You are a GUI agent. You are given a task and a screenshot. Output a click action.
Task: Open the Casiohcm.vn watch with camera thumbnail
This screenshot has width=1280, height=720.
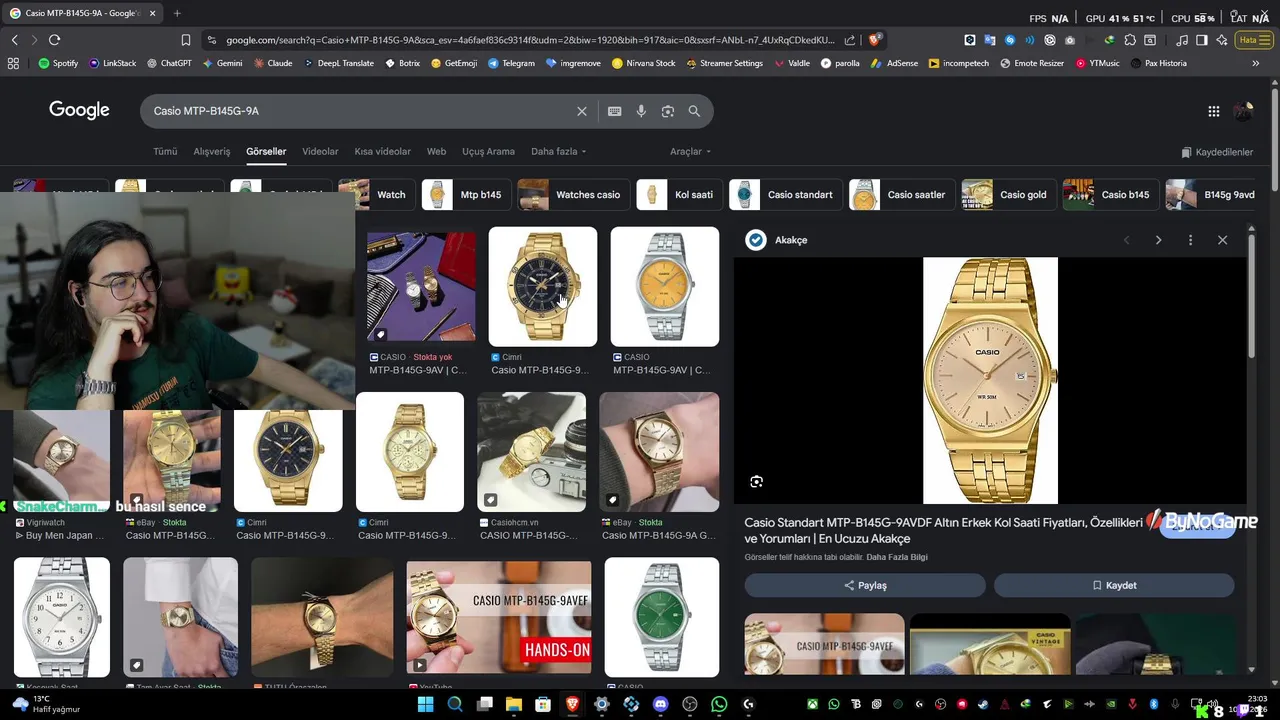(x=532, y=452)
